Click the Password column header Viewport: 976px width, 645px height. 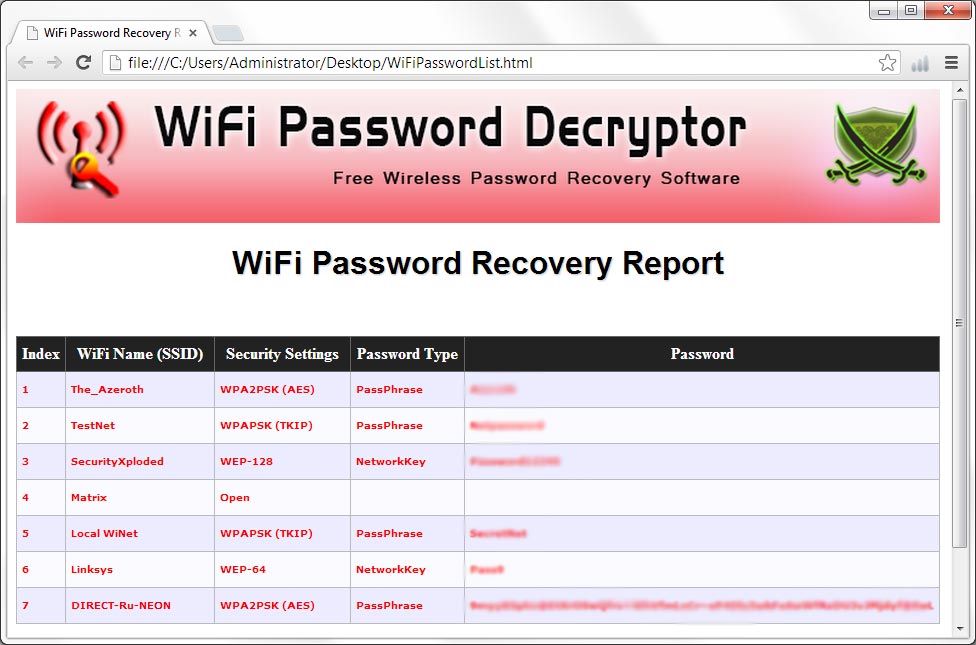[x=702, y=354]
